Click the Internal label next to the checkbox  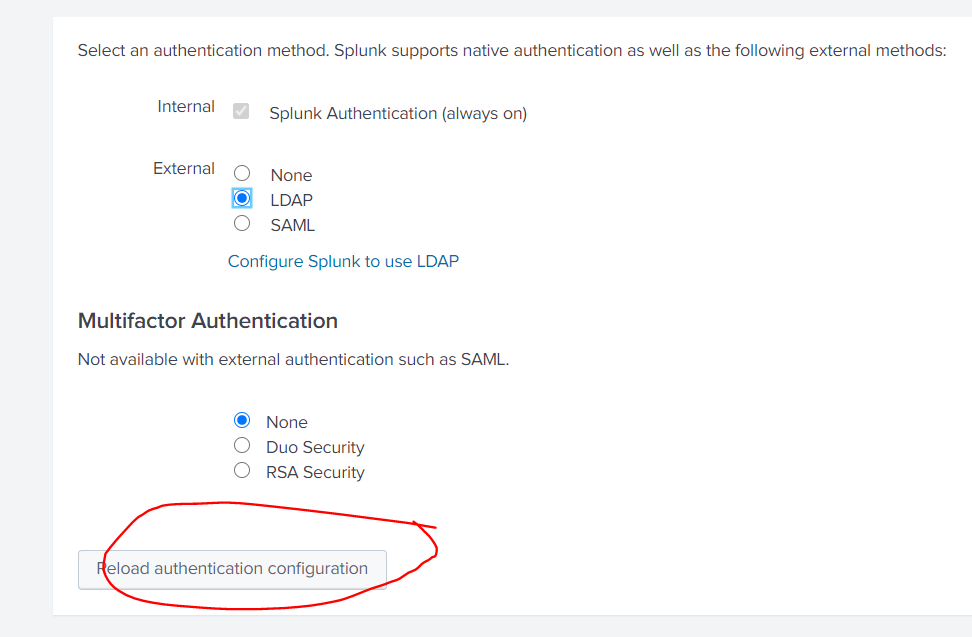tap(186, 106)
